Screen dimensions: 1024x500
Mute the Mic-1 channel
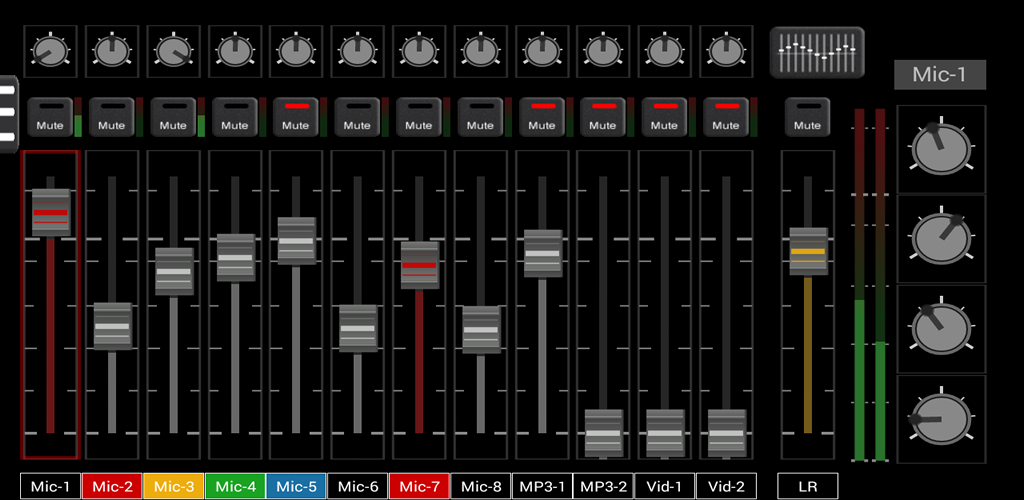pos(50,117)
